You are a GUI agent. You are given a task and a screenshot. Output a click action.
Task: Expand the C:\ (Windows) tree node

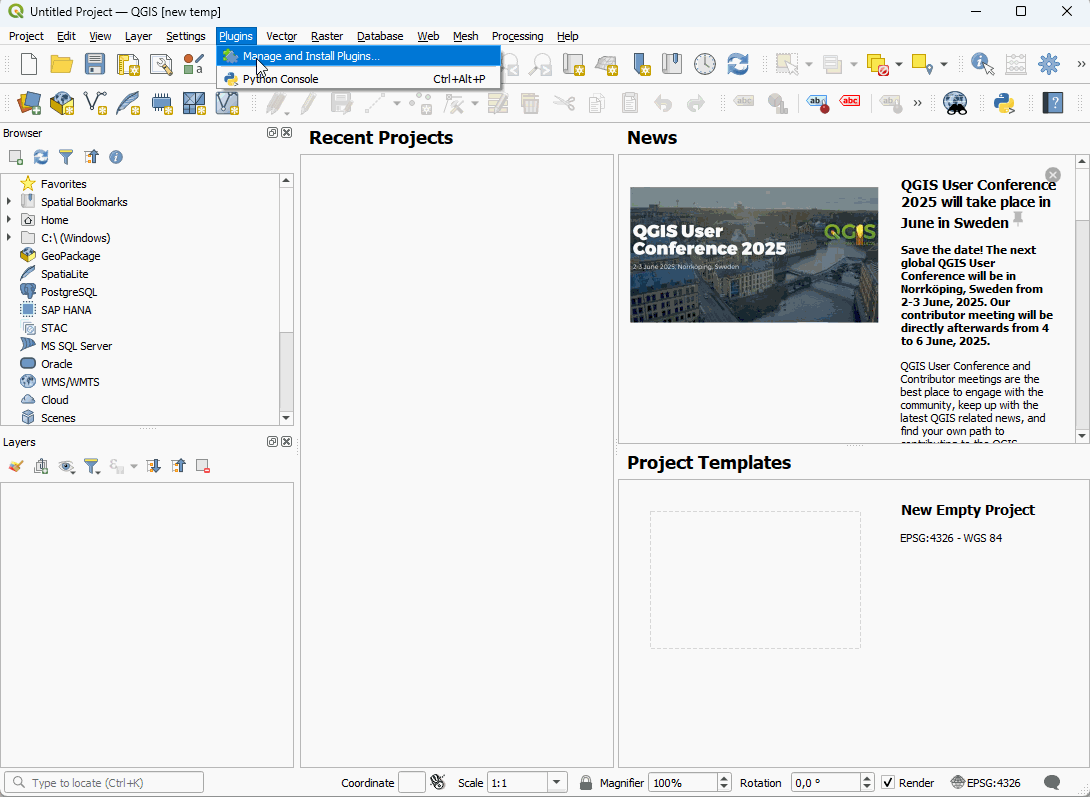9,238
